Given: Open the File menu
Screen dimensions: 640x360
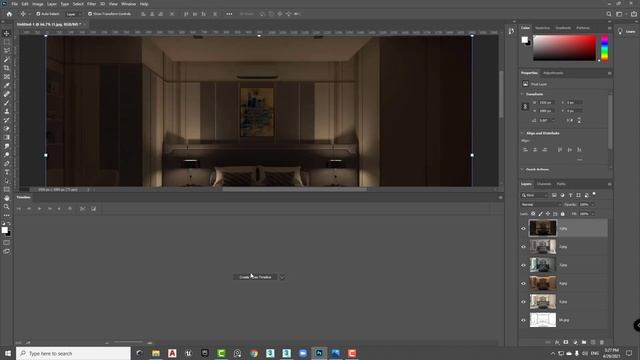Looking at the screenshot, I should (x=14, y=4).
